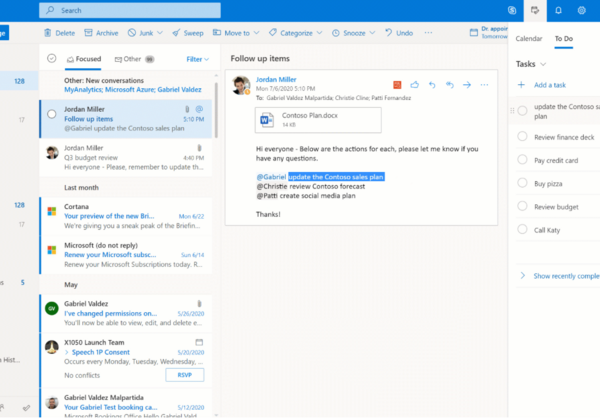Mark Review finance deck as complete
Screen dimensions: 600x420
coord(522,136)
